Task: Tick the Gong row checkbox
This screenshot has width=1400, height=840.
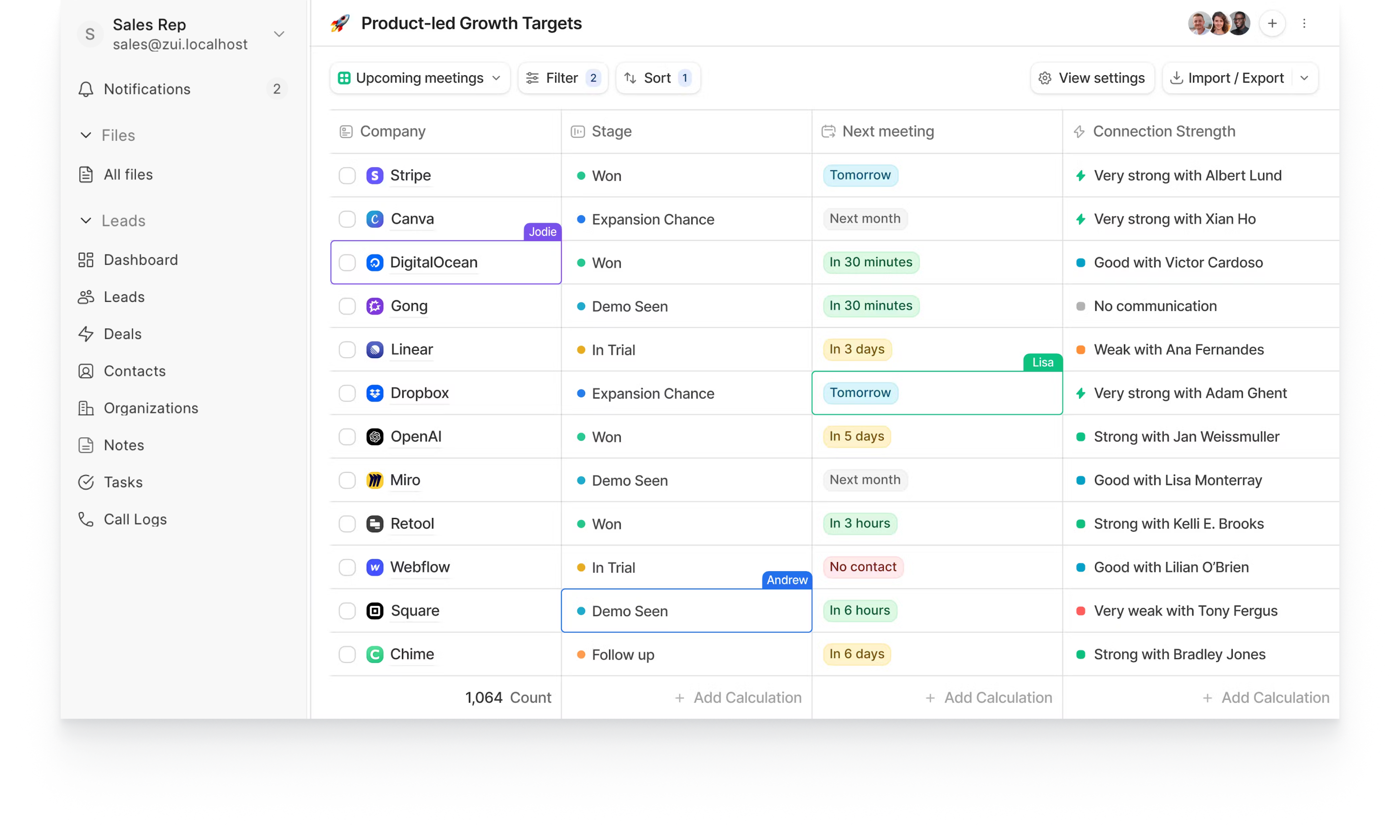Action: pos(347,306)
